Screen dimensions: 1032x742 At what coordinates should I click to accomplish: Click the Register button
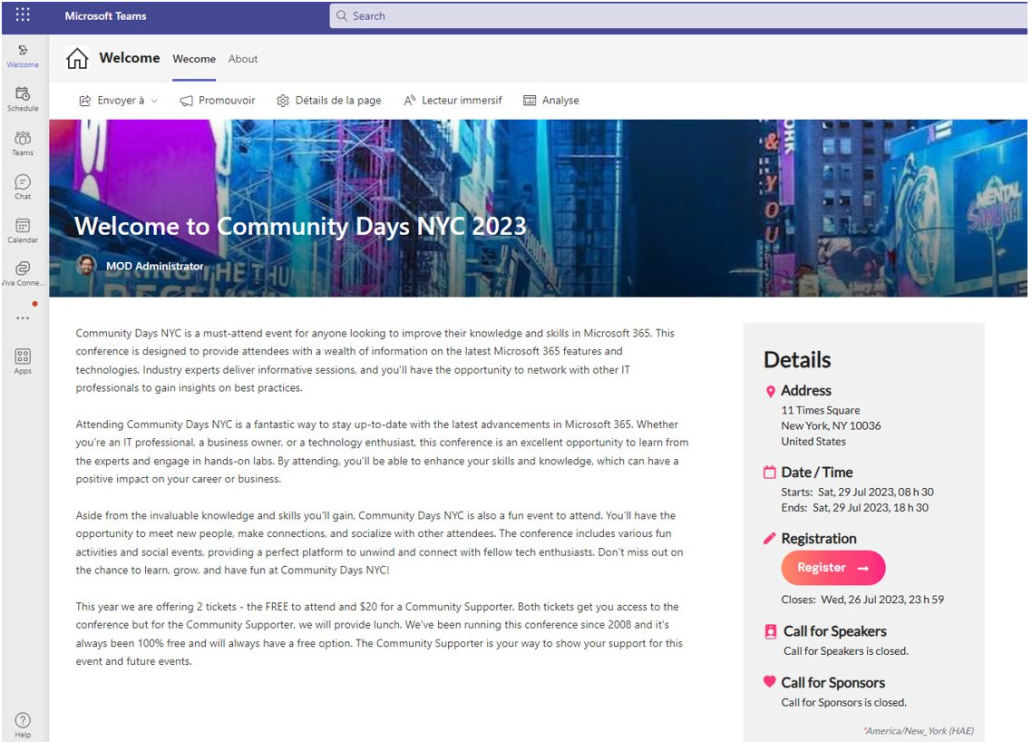tap(833, 568)
